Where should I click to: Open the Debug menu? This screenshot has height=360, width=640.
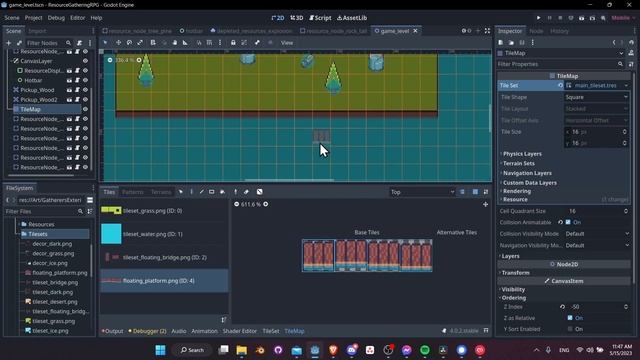pyautogui.click(x=56, y=18)
